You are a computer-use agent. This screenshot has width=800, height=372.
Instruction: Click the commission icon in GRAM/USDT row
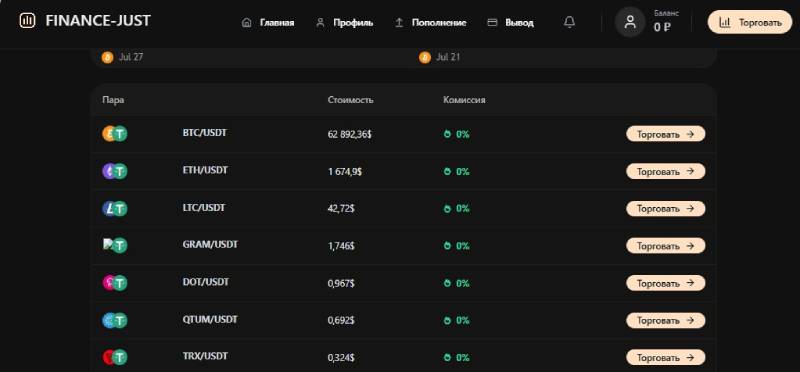447,246
